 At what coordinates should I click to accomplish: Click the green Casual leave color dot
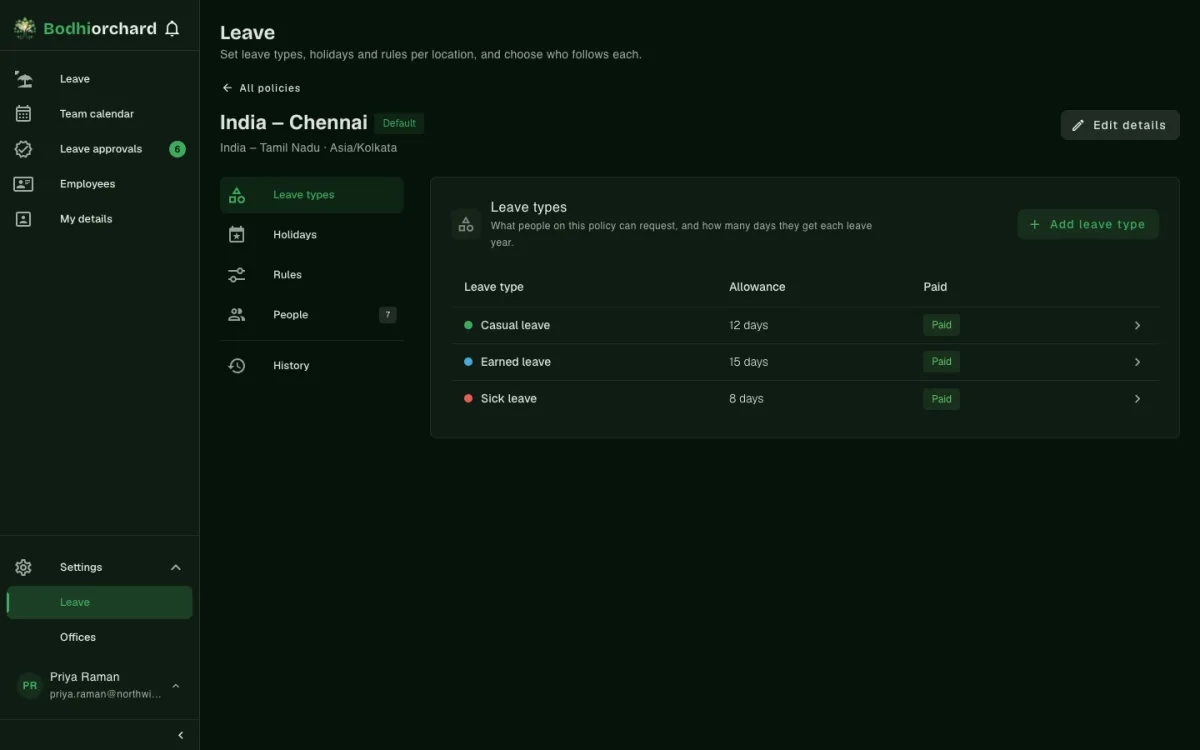click(468, 325)
